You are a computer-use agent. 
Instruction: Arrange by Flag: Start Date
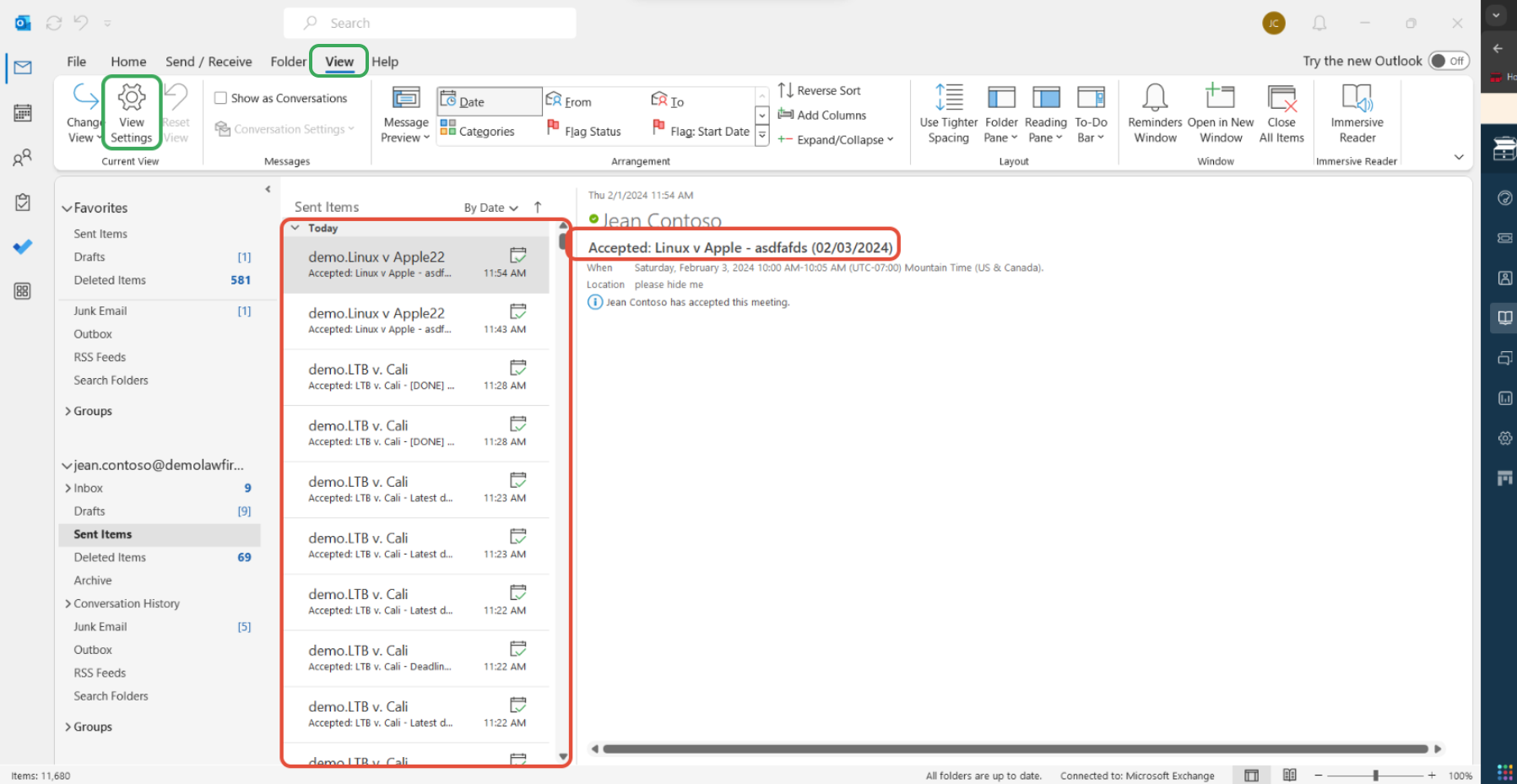[x=701, y=131]
